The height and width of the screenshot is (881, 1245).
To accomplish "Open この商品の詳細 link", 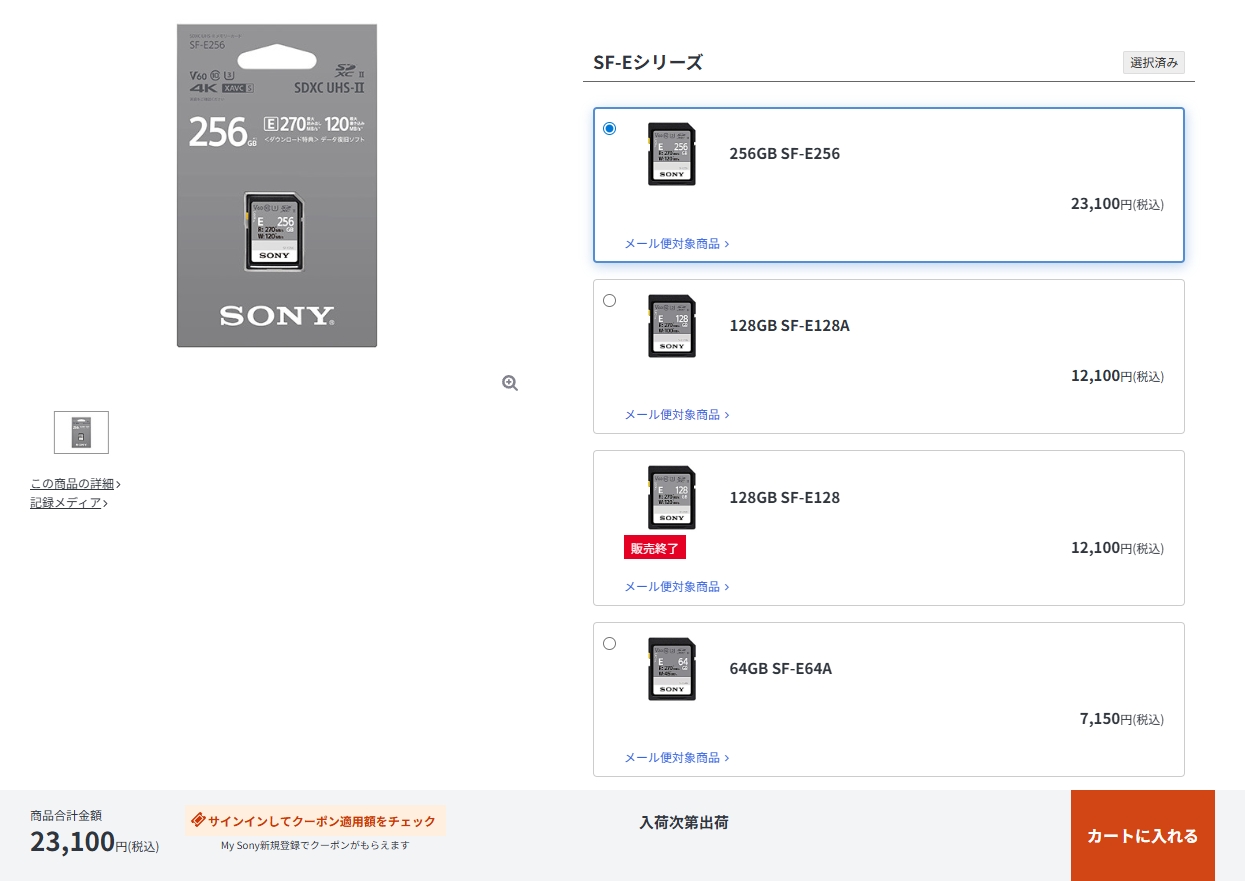I will pyautogui.click(x=74, y=484).
